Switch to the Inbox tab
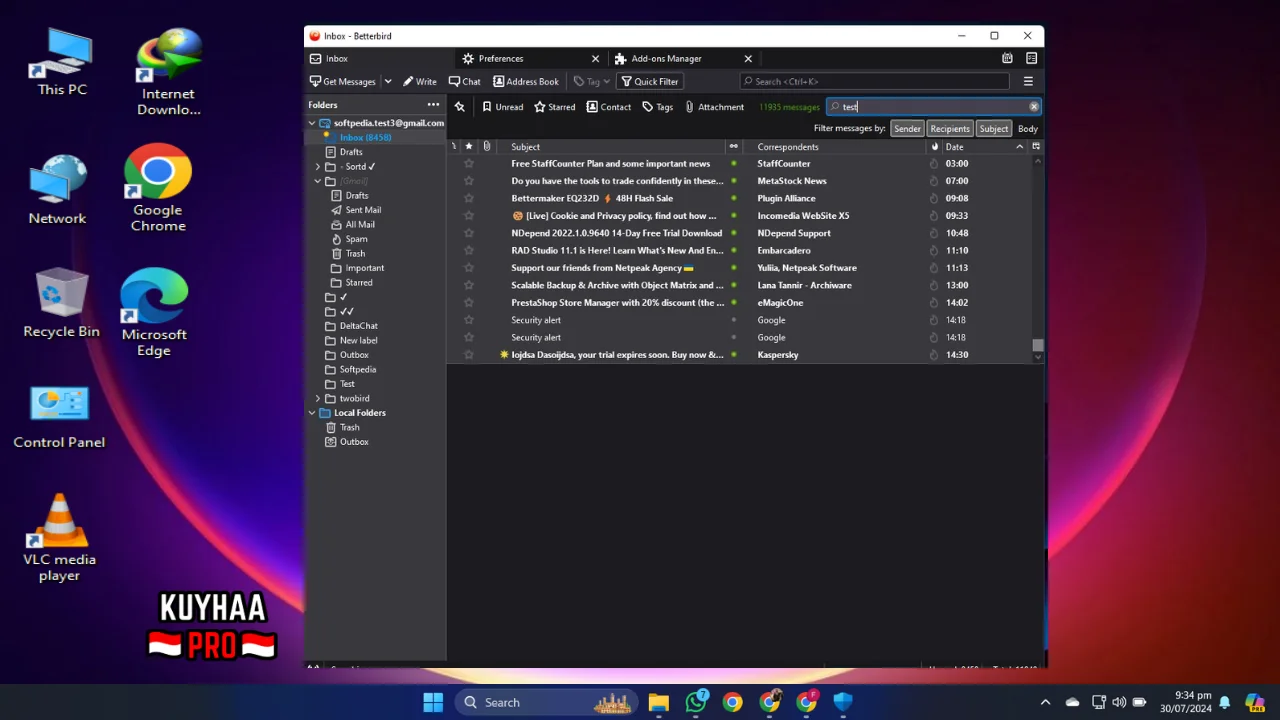This screenshot has width=1280, height=720. tap(379, 58)
